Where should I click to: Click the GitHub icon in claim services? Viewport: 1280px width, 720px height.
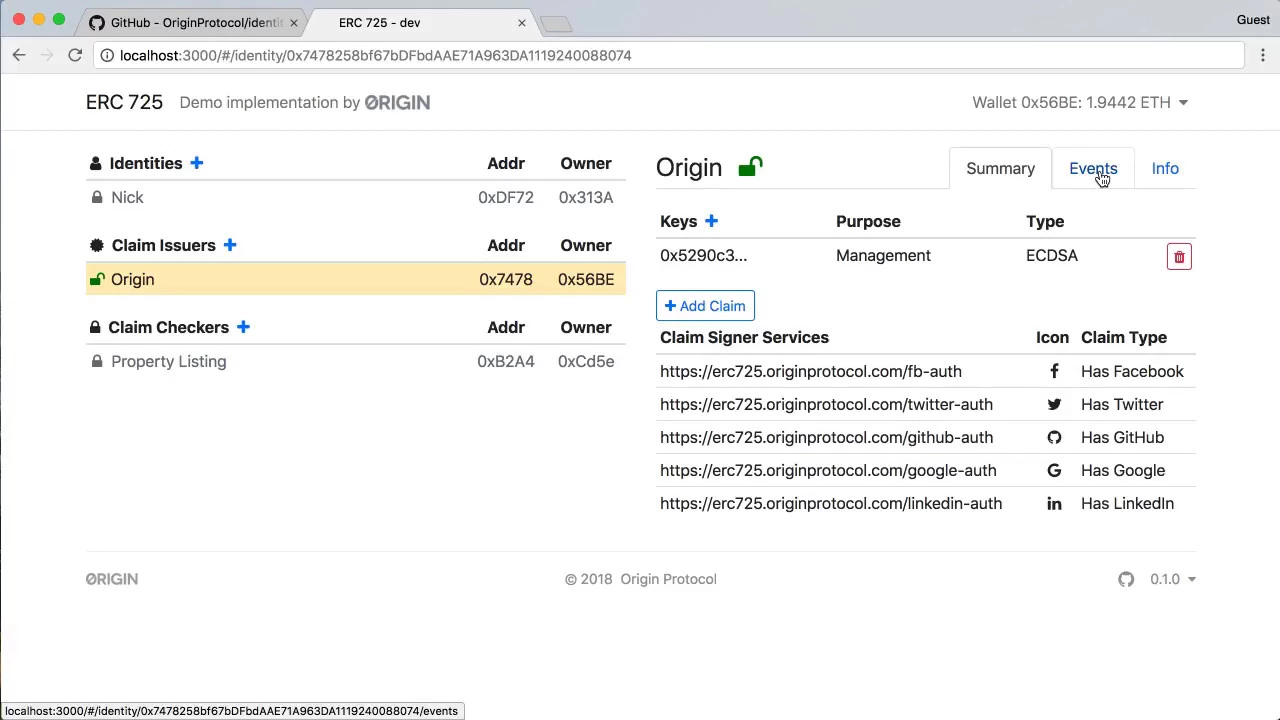pos(1054,437)
